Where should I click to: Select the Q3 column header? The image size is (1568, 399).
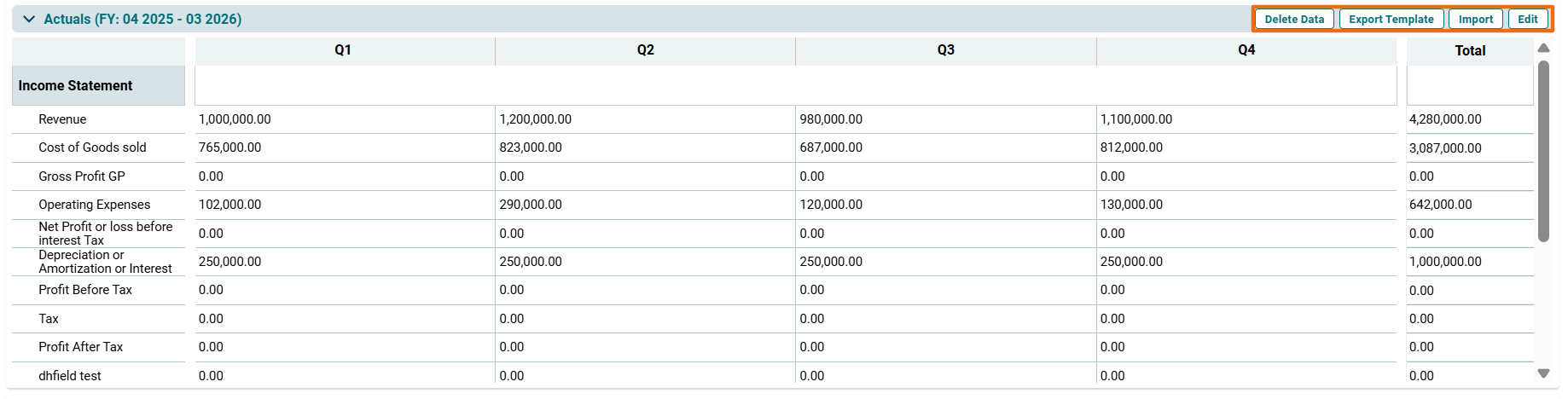click(x=945, y=50)
